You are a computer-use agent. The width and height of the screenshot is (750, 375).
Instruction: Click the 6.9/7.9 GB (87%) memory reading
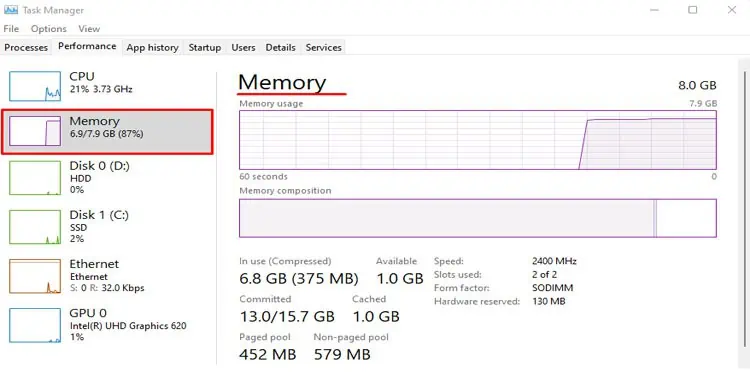point(106,134)
